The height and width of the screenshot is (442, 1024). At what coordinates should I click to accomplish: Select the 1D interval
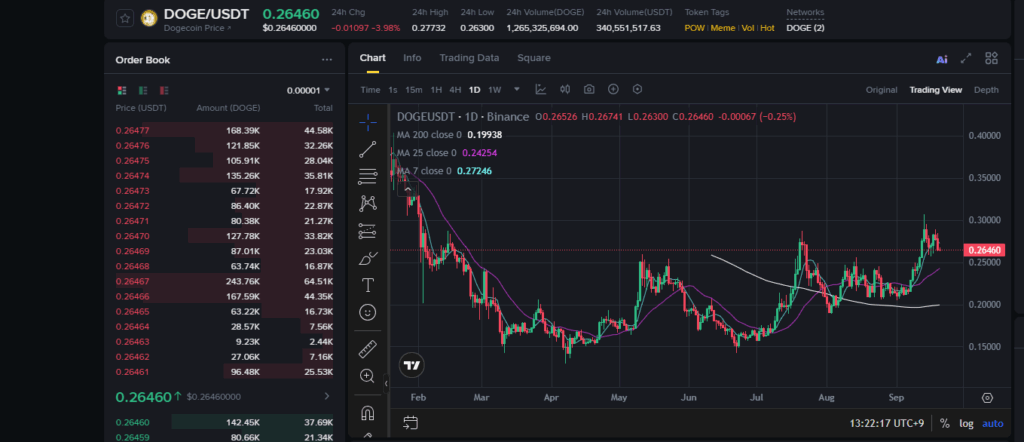coord(475,90)
